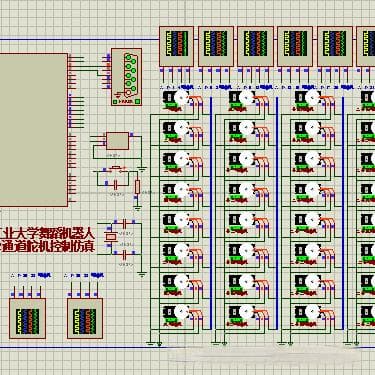375x375 pixels.
Task: Select the leftmost oscilloscope in the top row
Action: 176,46
